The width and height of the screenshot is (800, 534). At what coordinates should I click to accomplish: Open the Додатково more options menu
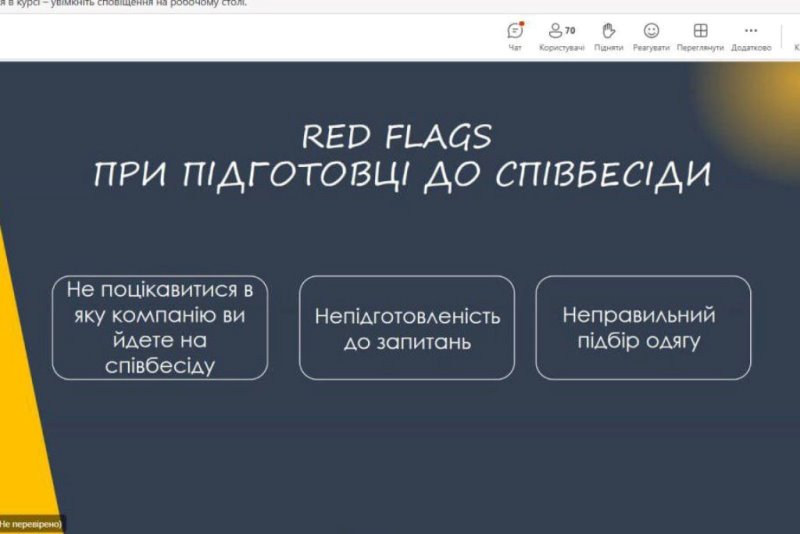point(751,37)
